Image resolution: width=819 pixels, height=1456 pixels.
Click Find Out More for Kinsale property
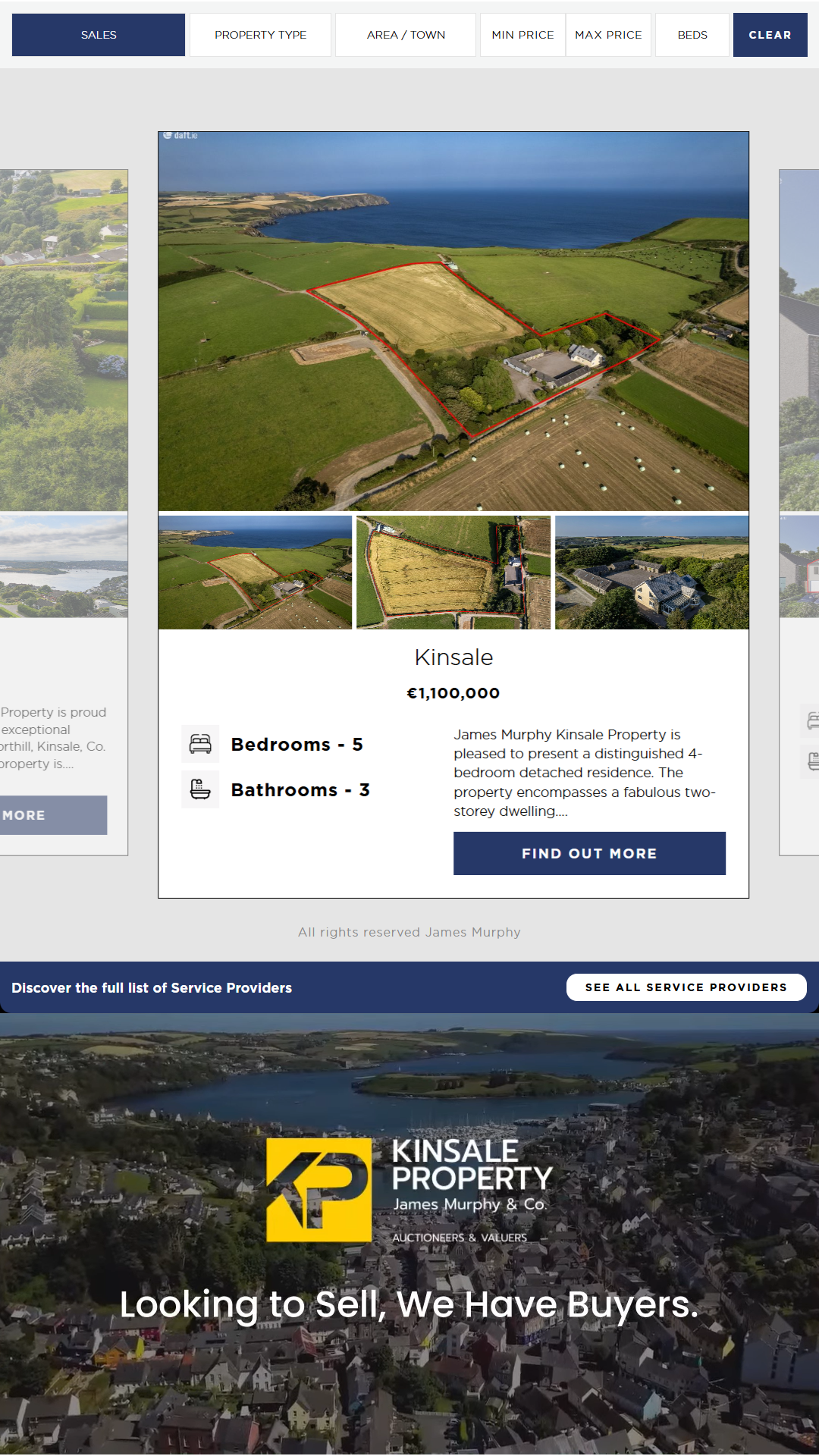pos(589,853)
